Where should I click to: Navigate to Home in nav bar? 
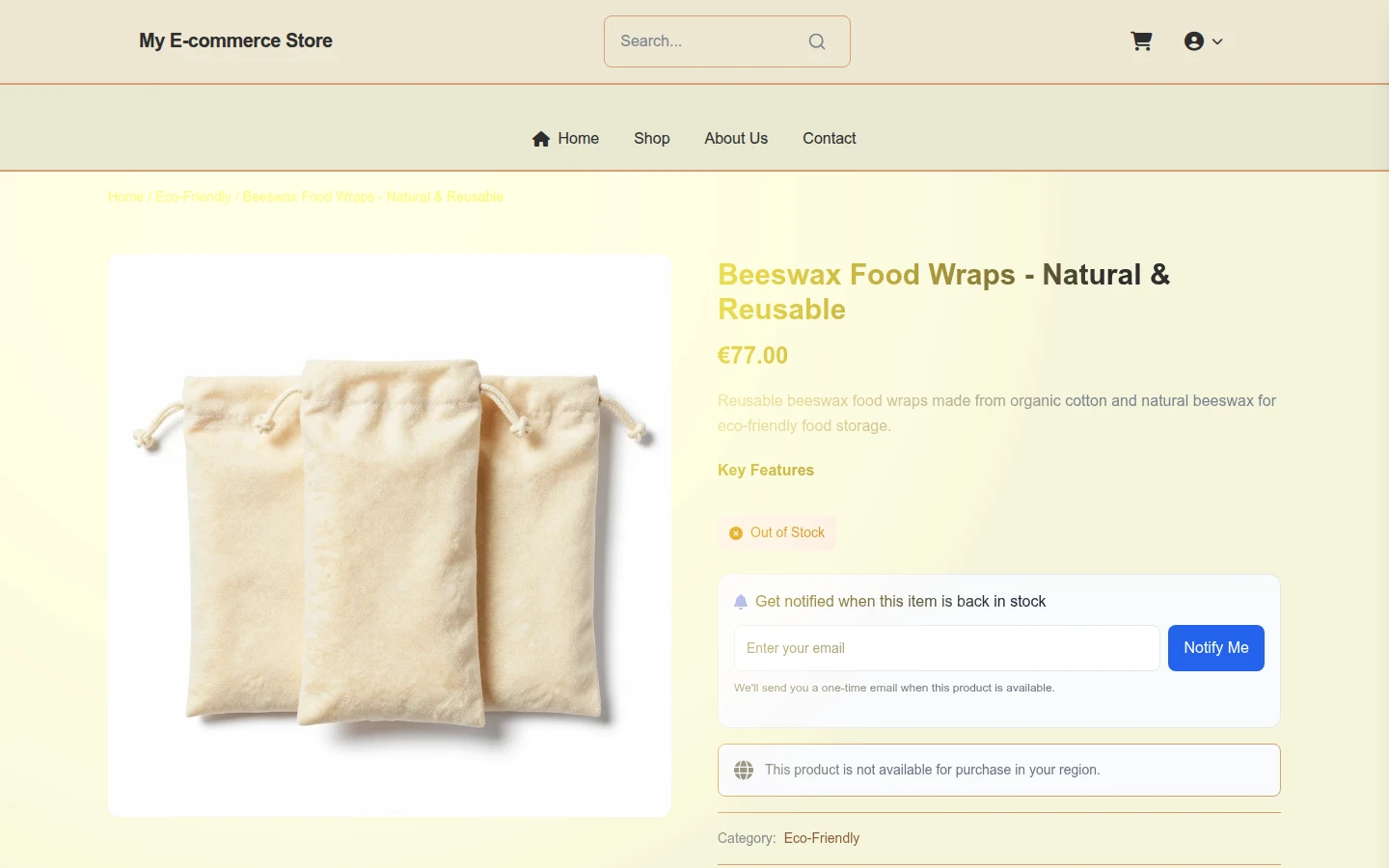pyautogui.click(x=565, y=139)
